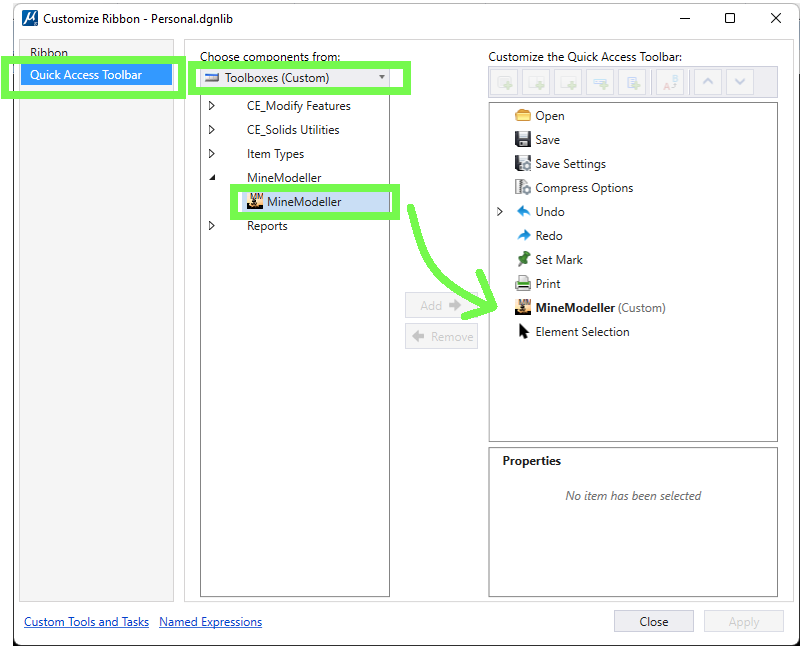Select the Quick Access Toolbar section

[x=86, y=75]
